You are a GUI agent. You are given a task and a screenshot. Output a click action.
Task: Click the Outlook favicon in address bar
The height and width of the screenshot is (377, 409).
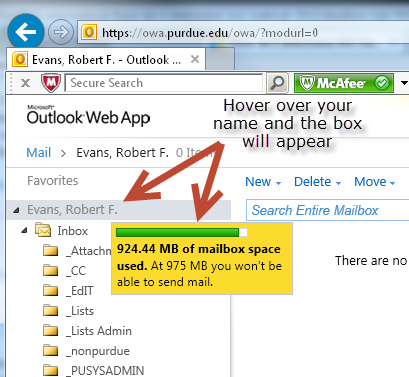tap(89, 33)
